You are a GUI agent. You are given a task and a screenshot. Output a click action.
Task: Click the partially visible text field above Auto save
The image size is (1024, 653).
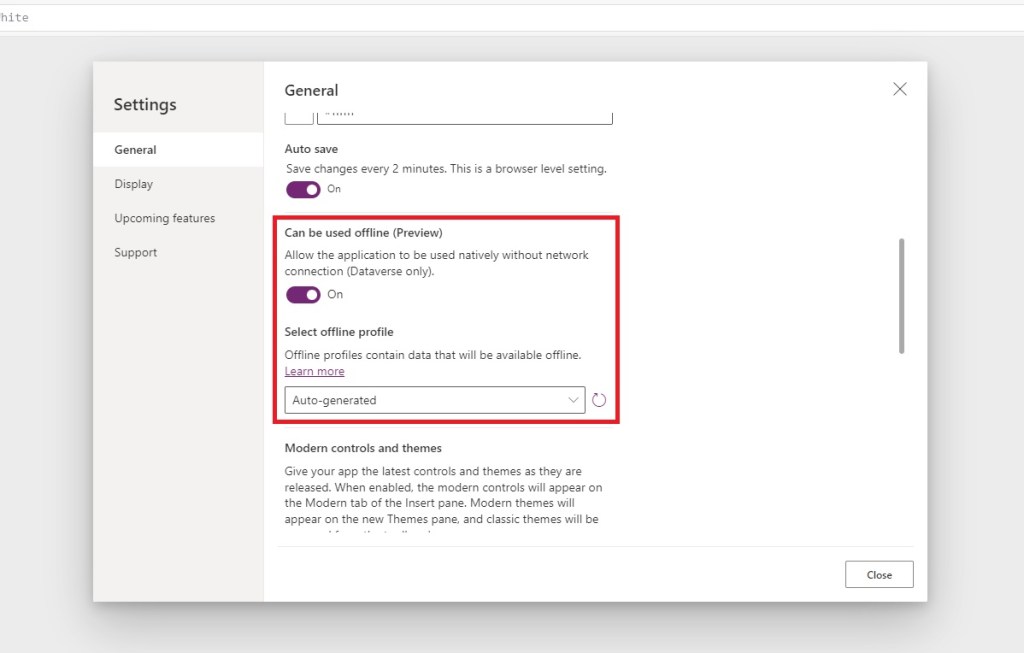coord(464,117)
